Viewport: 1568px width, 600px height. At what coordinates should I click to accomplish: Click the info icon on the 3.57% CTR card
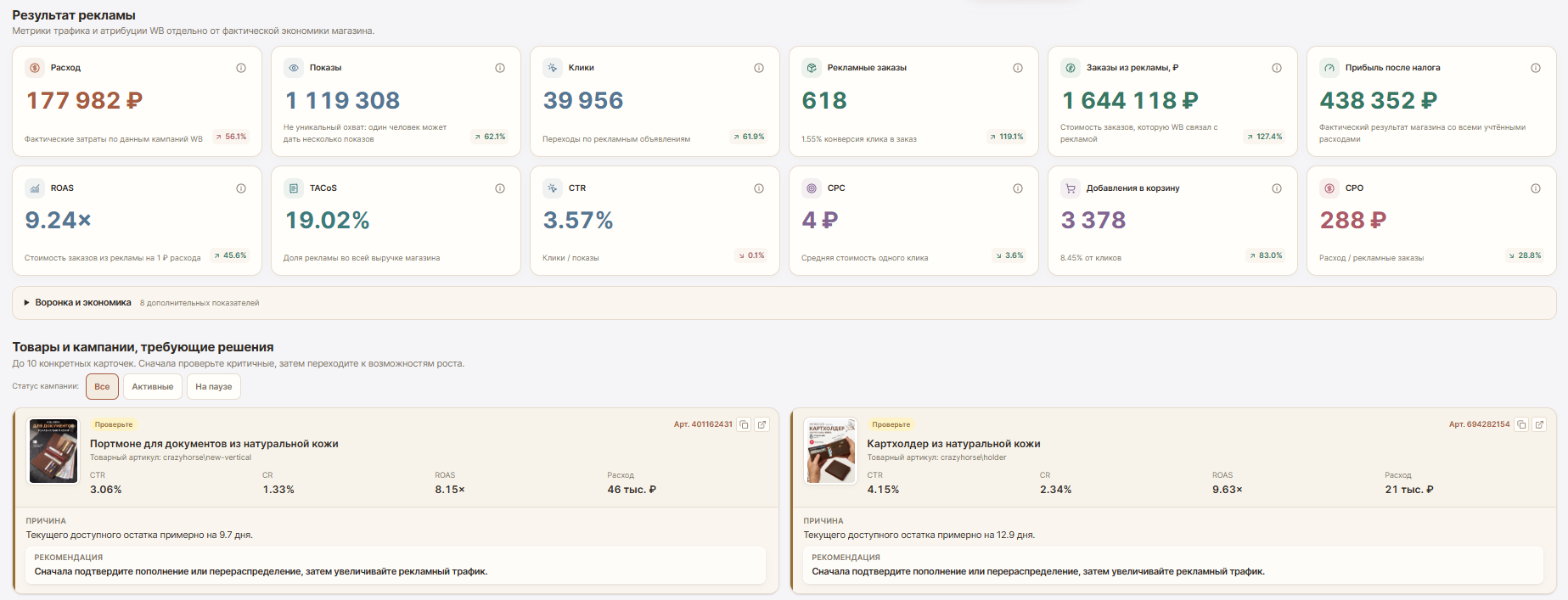[759, 188]
